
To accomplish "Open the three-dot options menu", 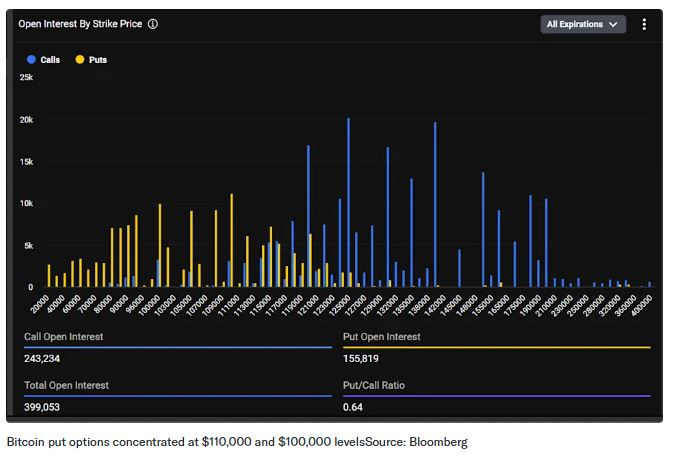I will [644, 24].
